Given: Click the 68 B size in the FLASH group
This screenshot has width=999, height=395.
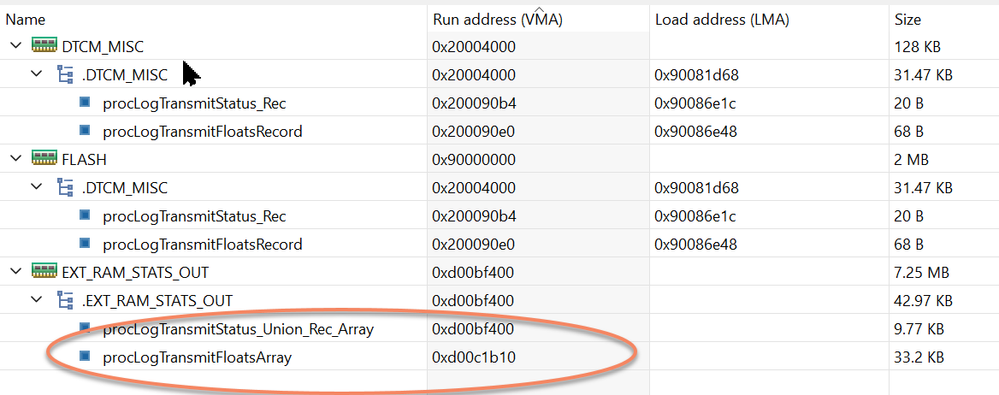Looking at the screenshot, I should [x=909, y=244].
